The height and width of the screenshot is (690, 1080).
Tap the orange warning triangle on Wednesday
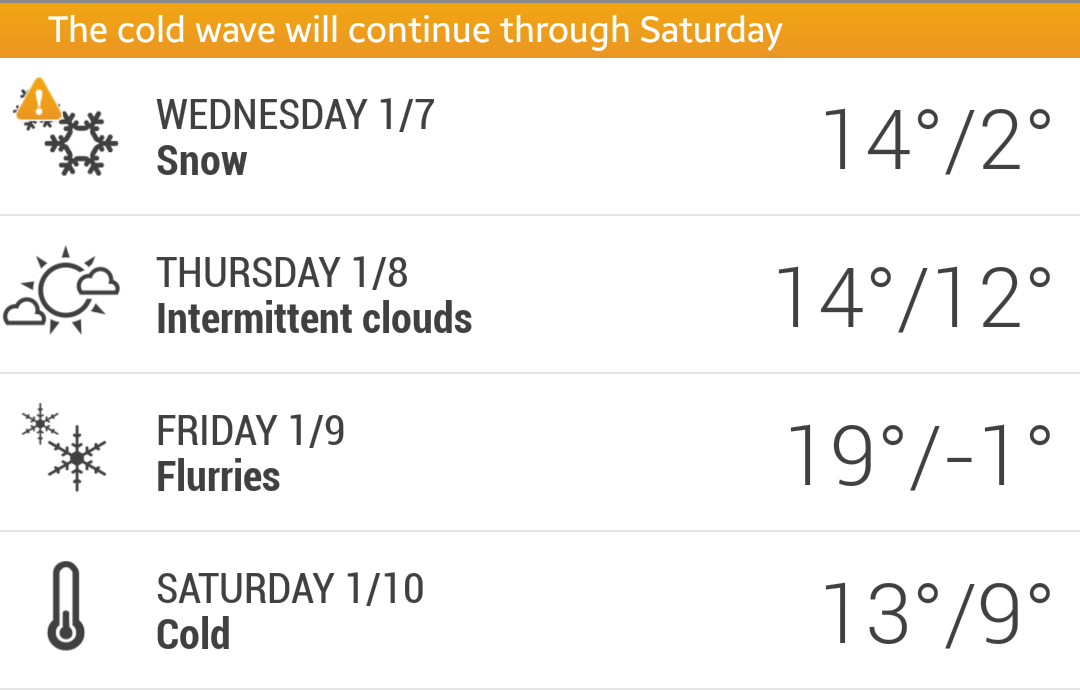pos(38,100)
